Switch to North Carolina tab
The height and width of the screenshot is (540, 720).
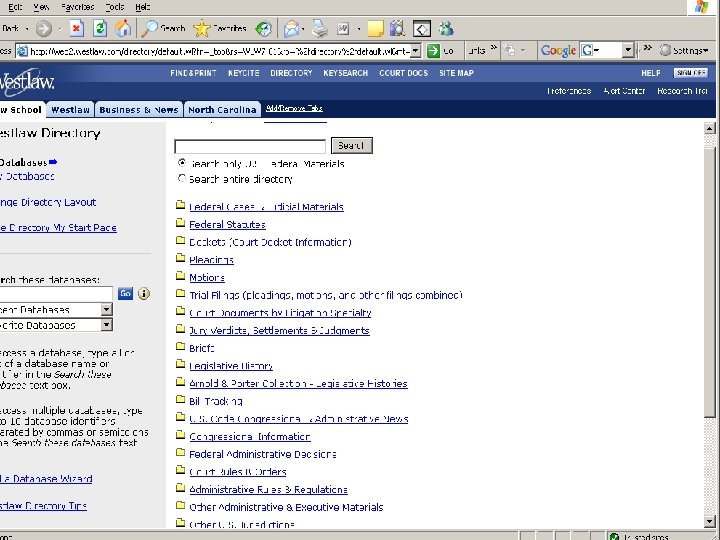point(222,110)
